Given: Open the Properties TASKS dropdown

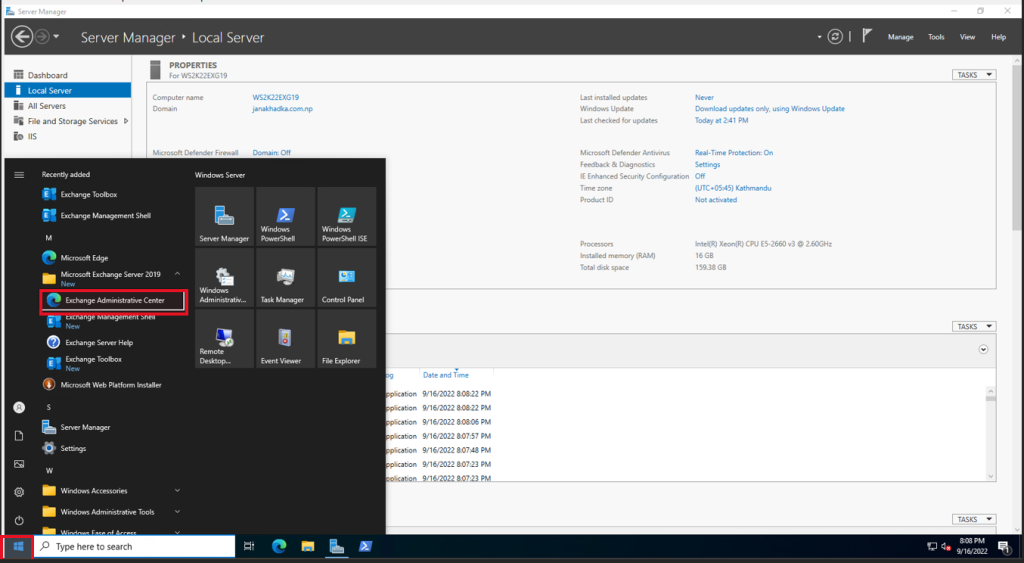Looking at the screenshot, I should coord(974,75).
